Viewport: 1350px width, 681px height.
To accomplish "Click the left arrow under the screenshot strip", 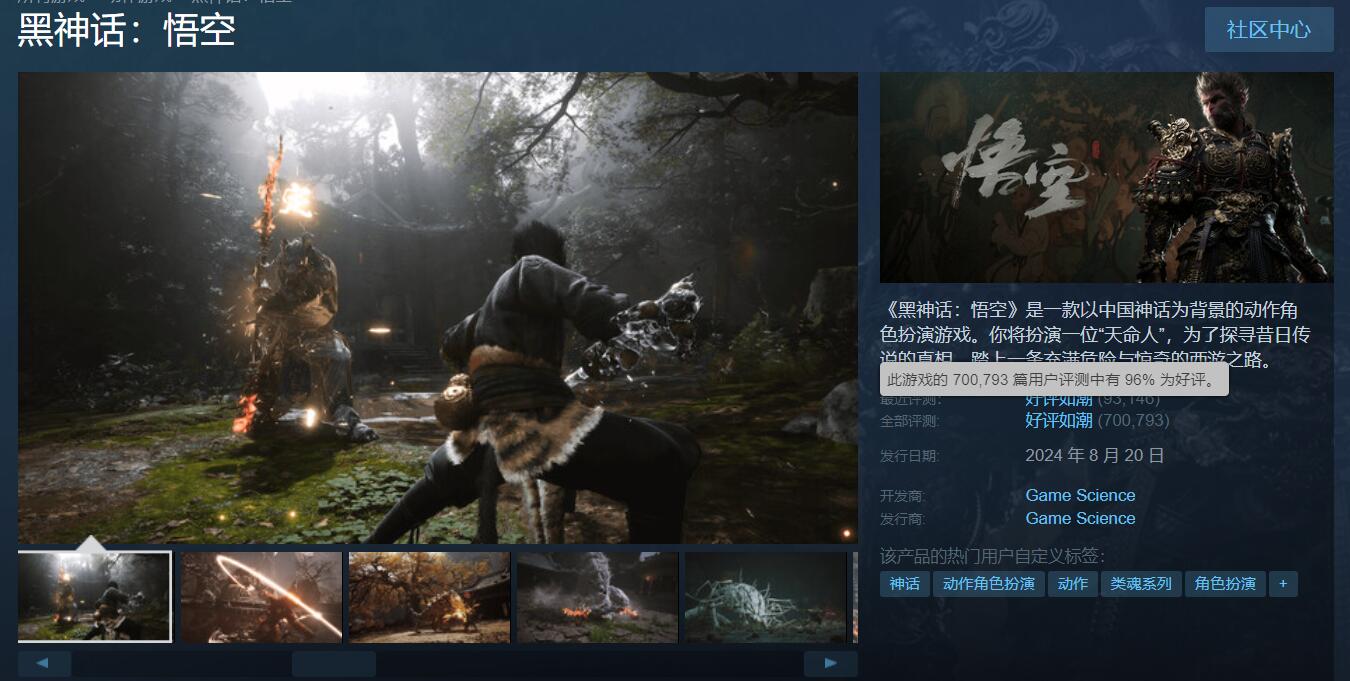I will click(44, 663).
